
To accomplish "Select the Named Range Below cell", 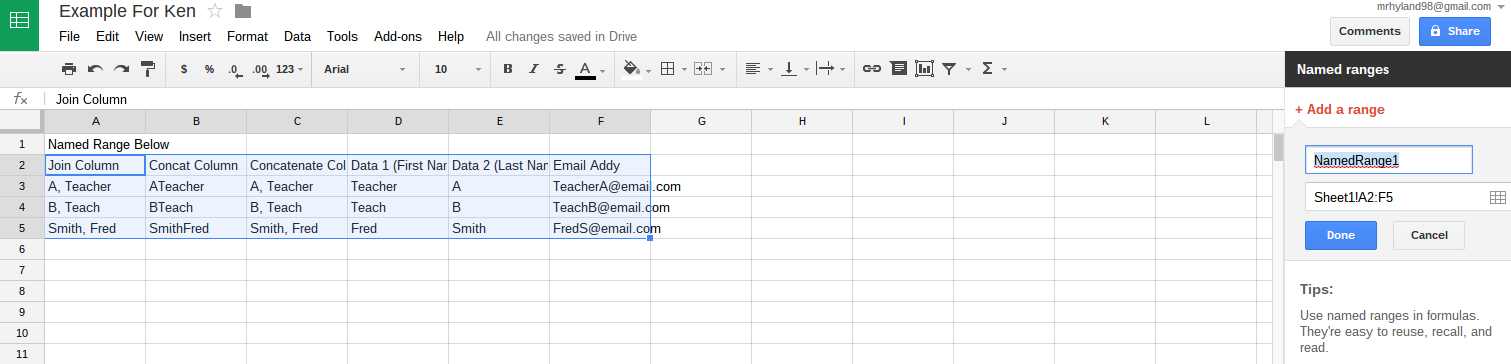I will (x=95, y=144).
